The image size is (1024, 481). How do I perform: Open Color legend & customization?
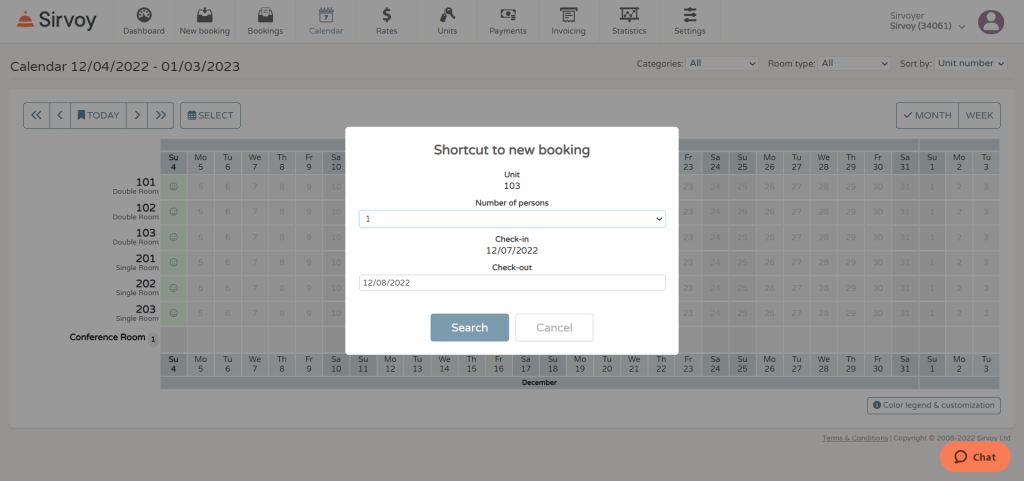pyautogui.click(x=933, y=405)
